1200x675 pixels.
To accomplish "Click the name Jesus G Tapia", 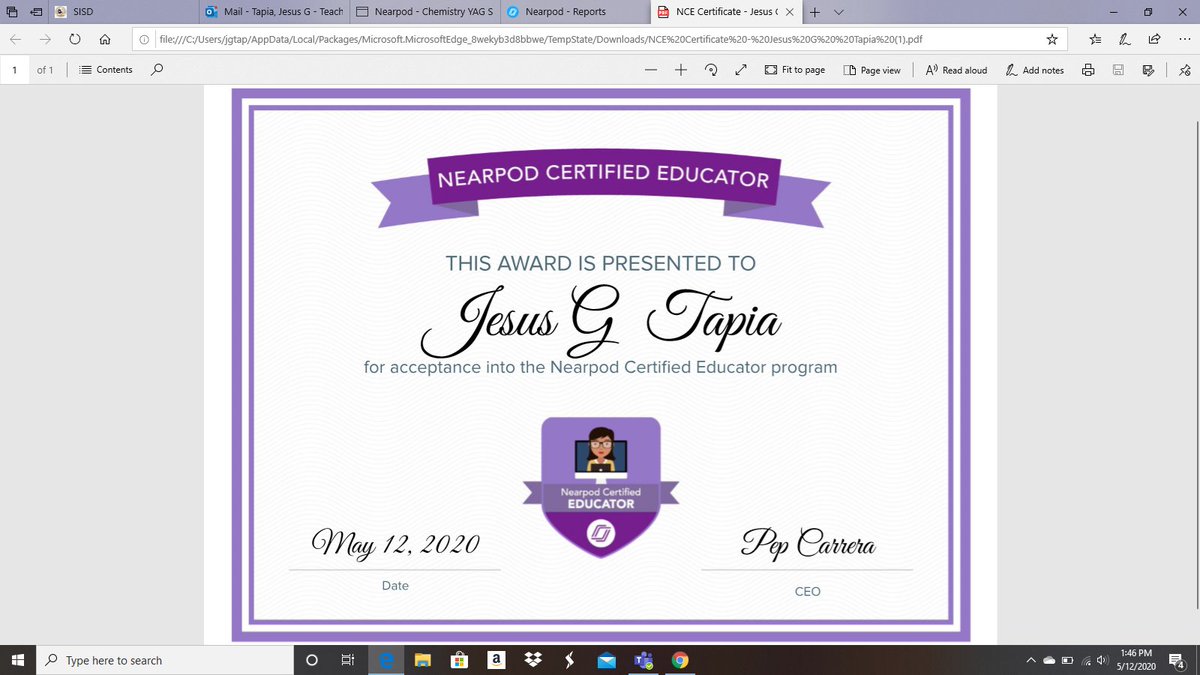I will tap(600, 321).
